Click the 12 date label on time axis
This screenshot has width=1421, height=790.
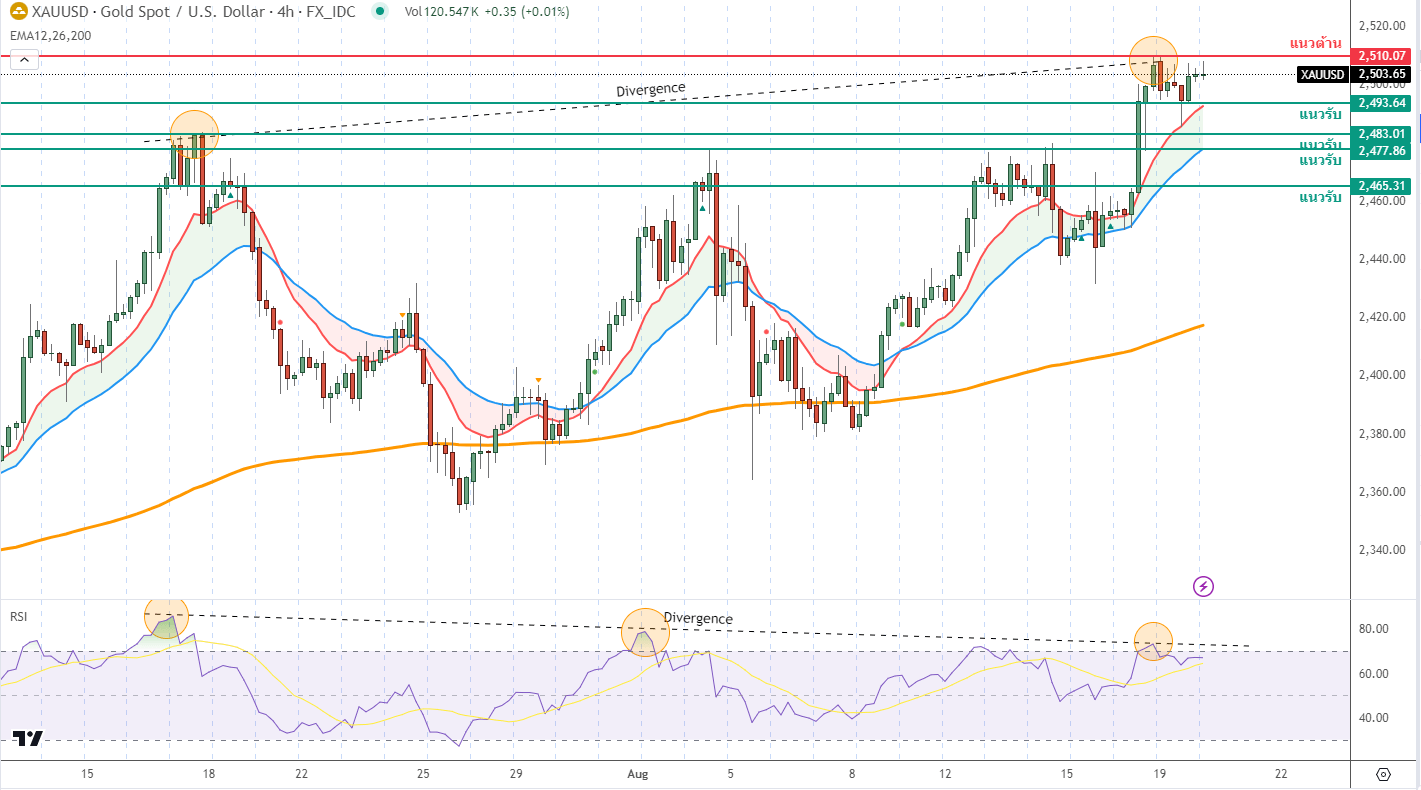945,774
